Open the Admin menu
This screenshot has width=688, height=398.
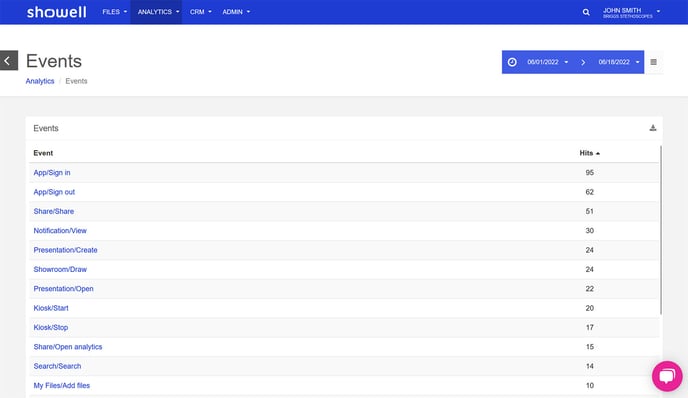coord(236,12)
